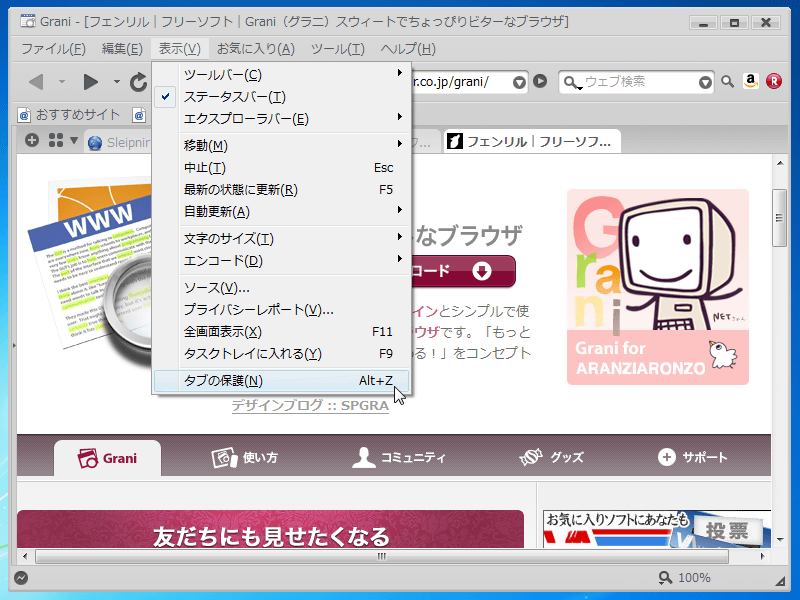Viewport: 800px width, 600px height.
Task: Go to the 使い方 section
Action: [245, 458]
